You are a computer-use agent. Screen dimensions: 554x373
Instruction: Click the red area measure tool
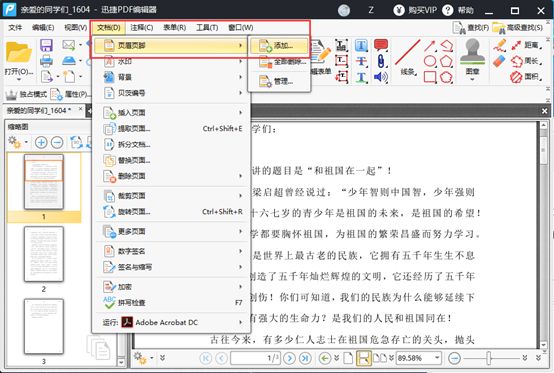click(526, 76)
